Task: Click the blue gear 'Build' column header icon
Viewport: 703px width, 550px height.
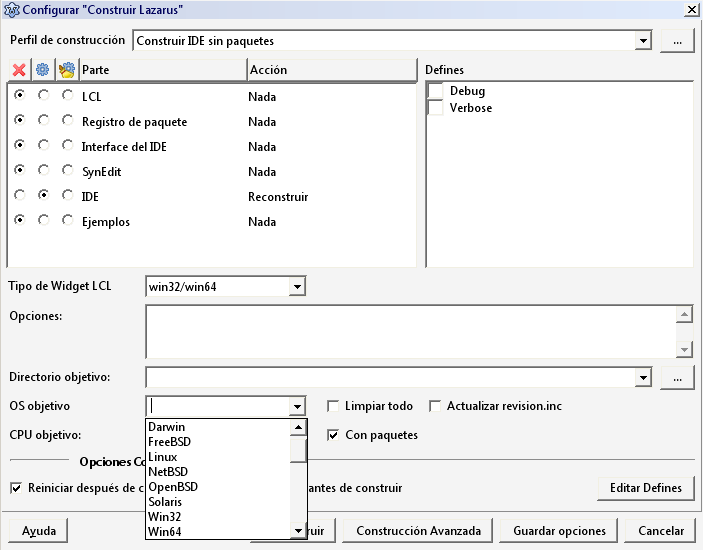Action: tap(43, 70)
